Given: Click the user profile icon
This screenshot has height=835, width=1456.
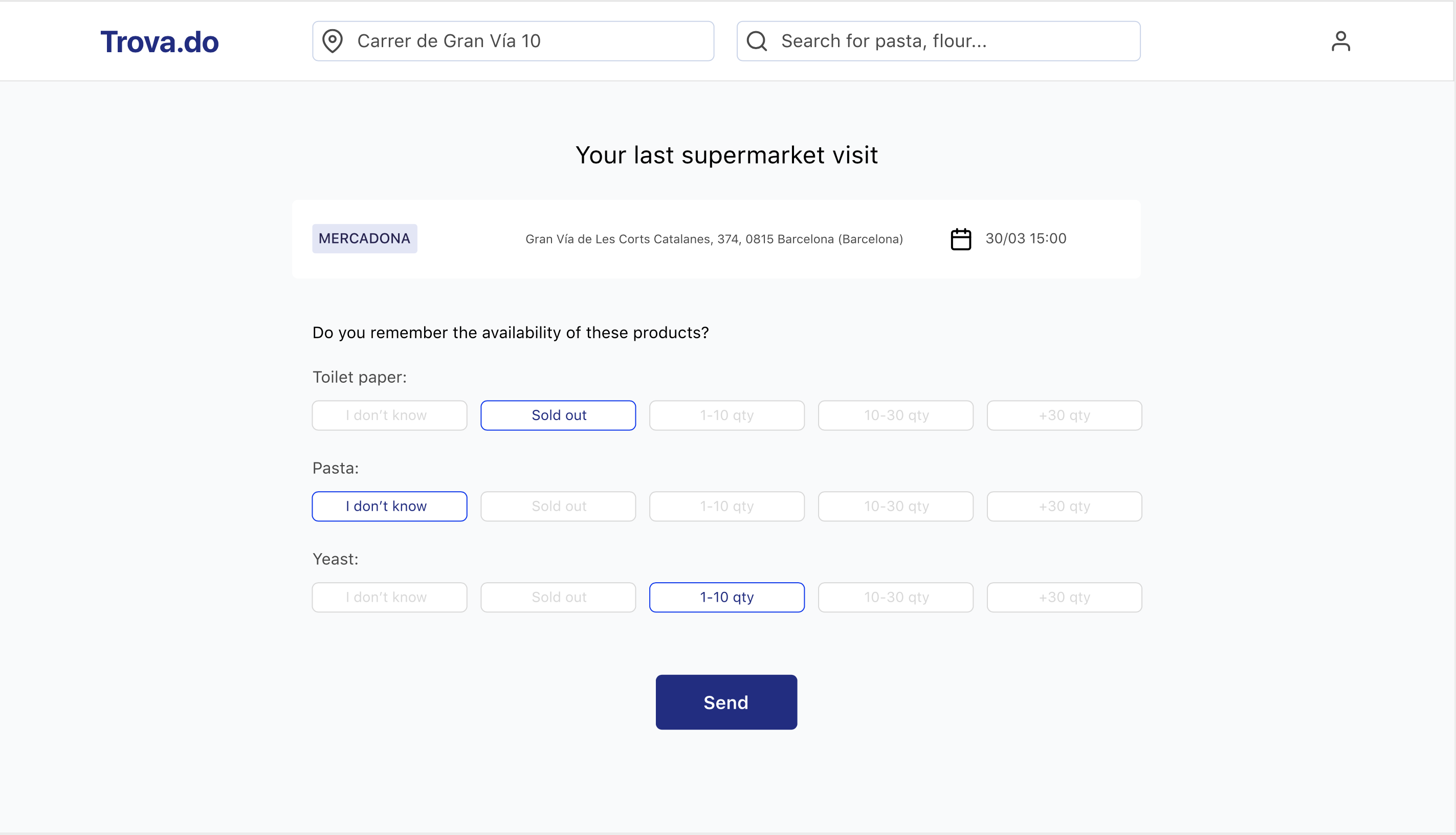Looking at the screenshot, I should click(1340, 41).
